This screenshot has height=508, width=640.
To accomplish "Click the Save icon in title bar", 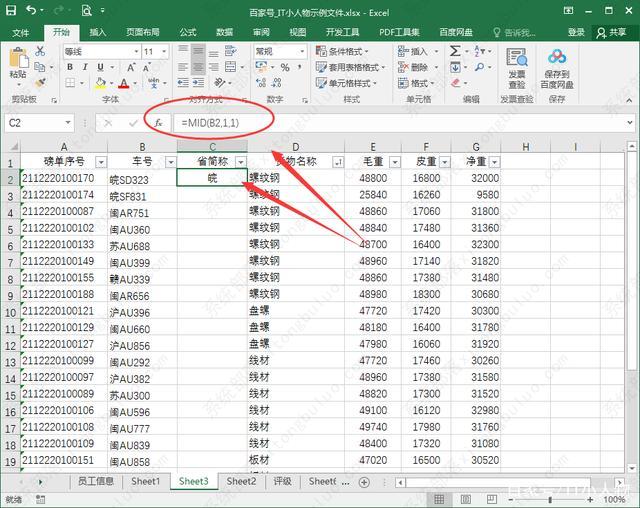I will coord(11,11).
